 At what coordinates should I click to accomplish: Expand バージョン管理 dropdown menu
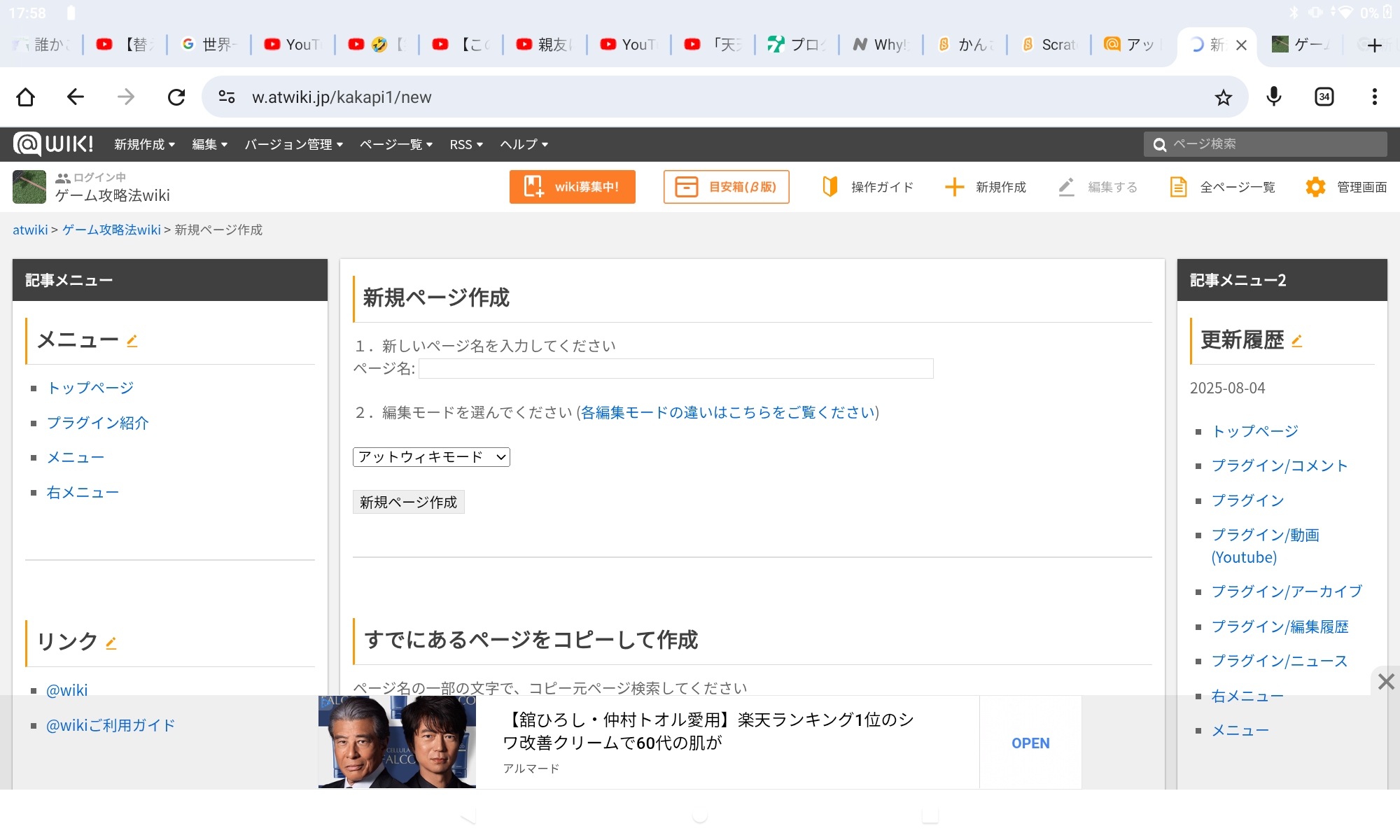(293, 144)
